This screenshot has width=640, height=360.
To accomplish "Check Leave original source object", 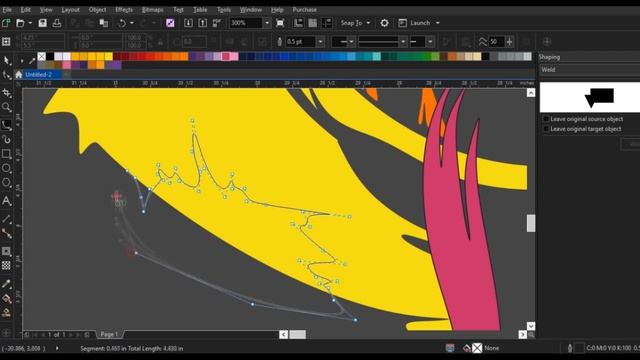I will click(546, 119).
